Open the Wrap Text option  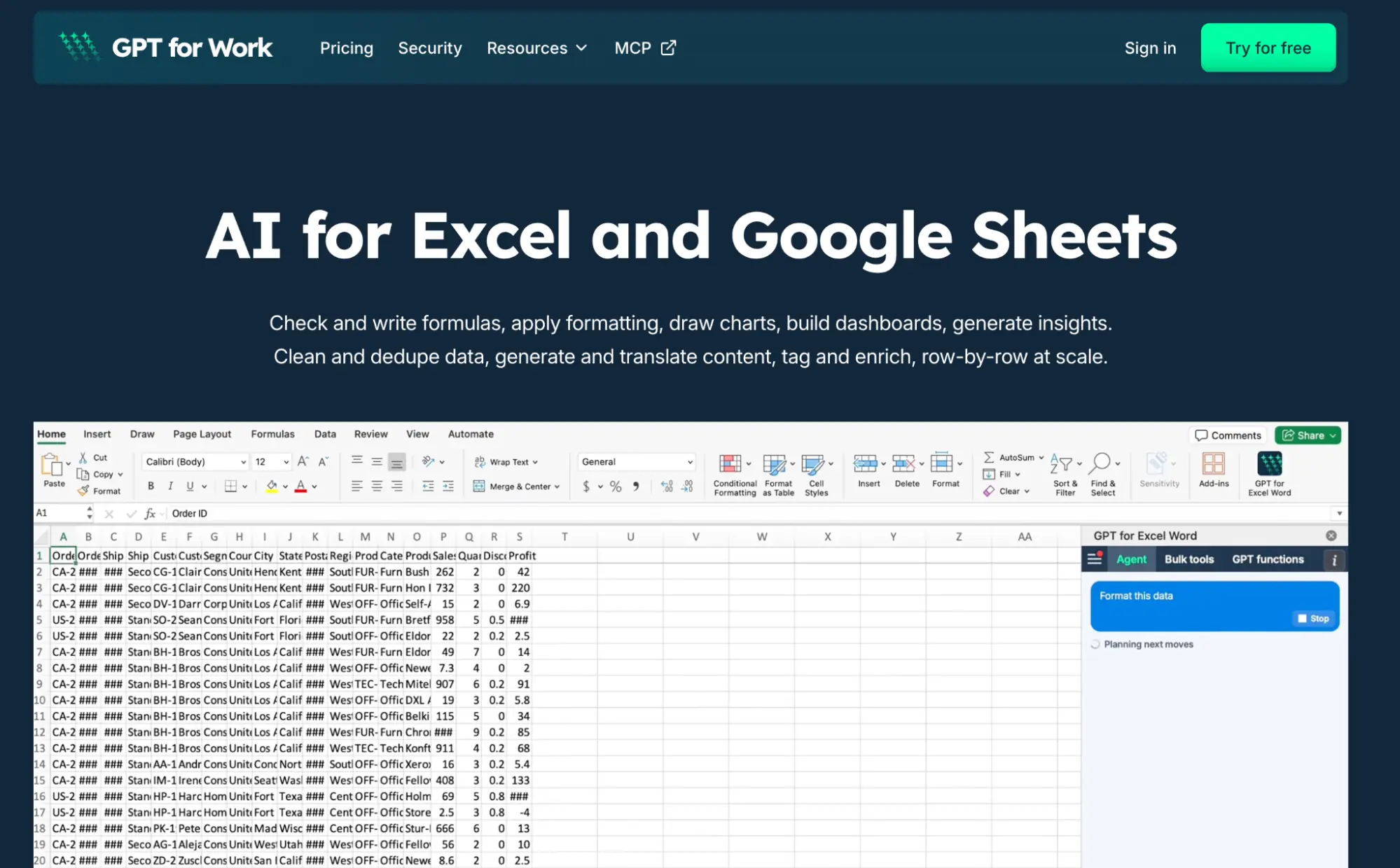click(x=506, y=462)
